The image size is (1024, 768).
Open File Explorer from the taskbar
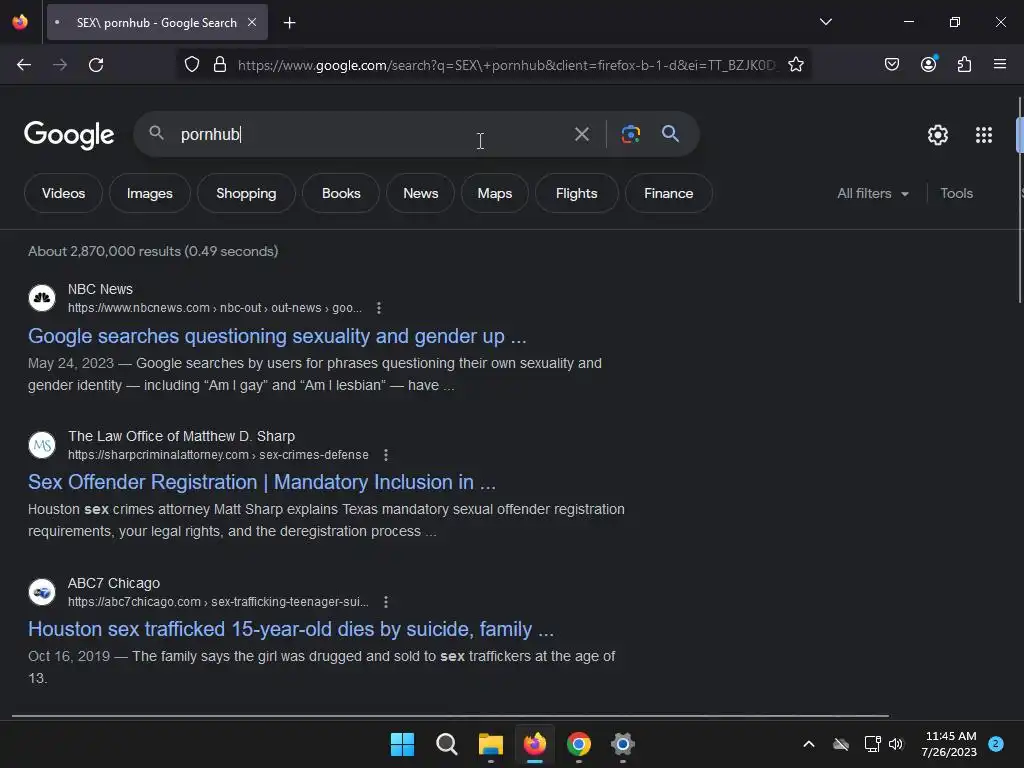[x=490, y=744]
